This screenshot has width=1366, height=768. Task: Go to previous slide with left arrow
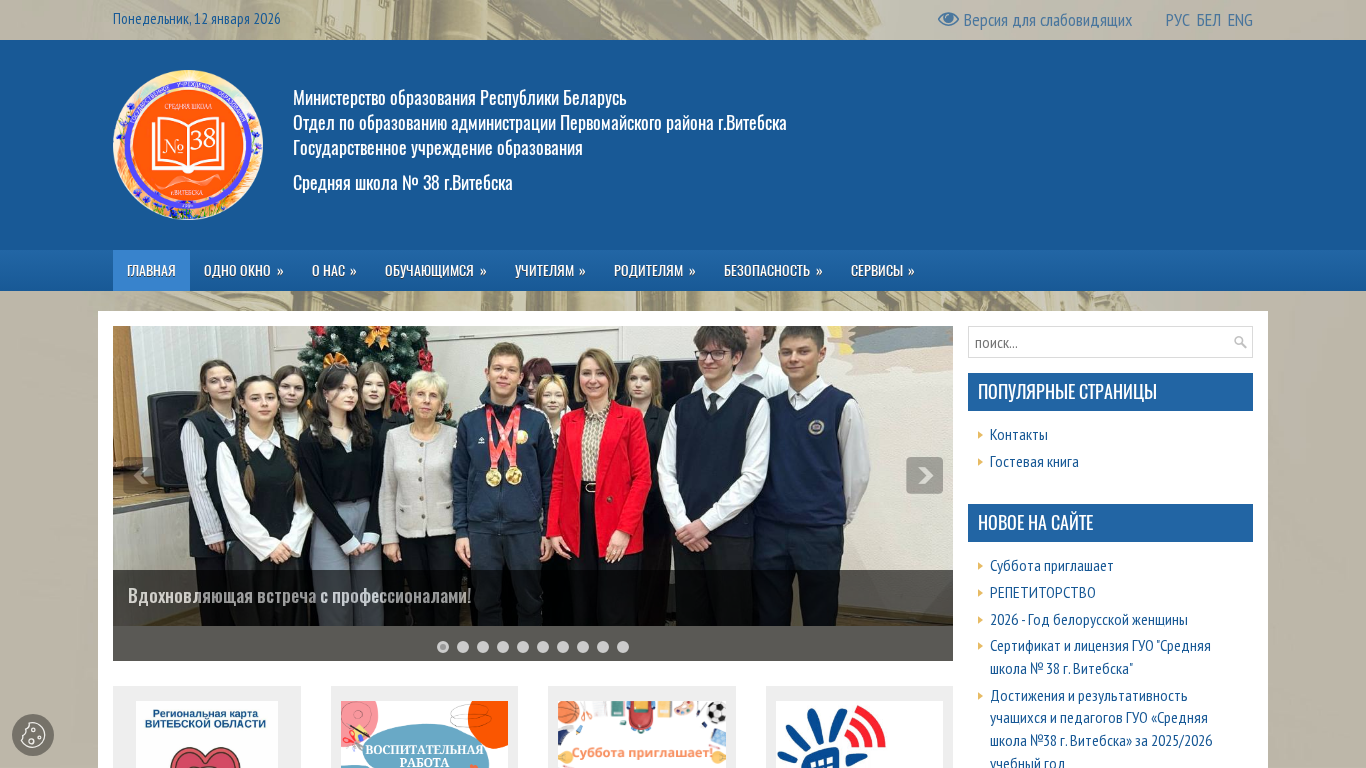click(x=141, y=476)
